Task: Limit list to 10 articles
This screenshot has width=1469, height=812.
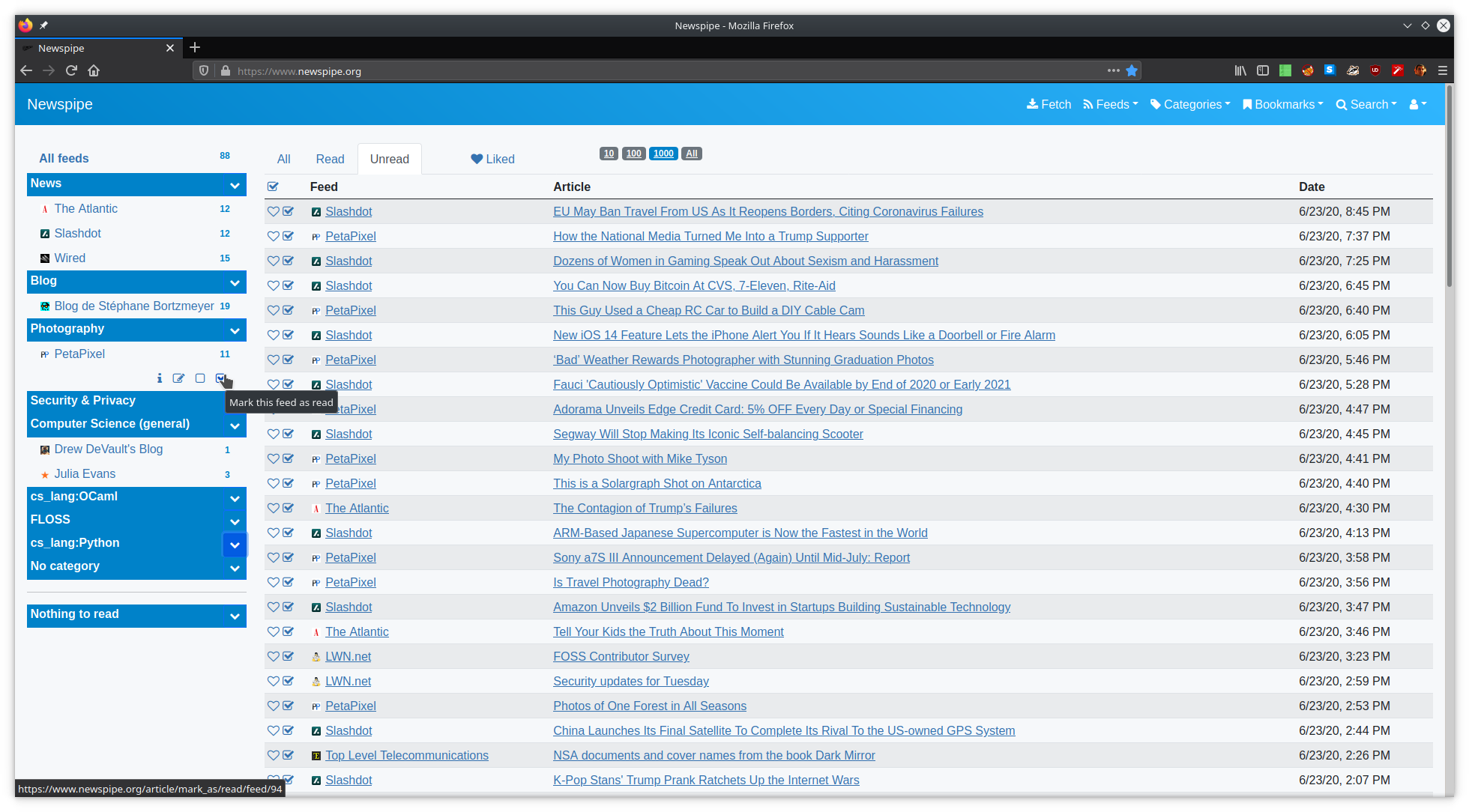Action: click(x=609, y=154)
